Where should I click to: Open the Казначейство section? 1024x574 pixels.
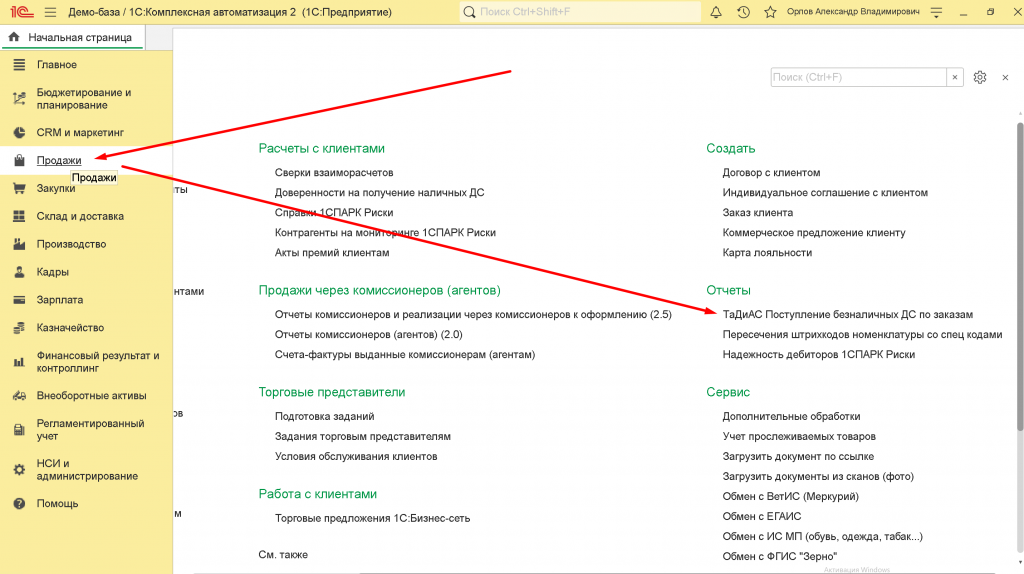pos(70,328)
